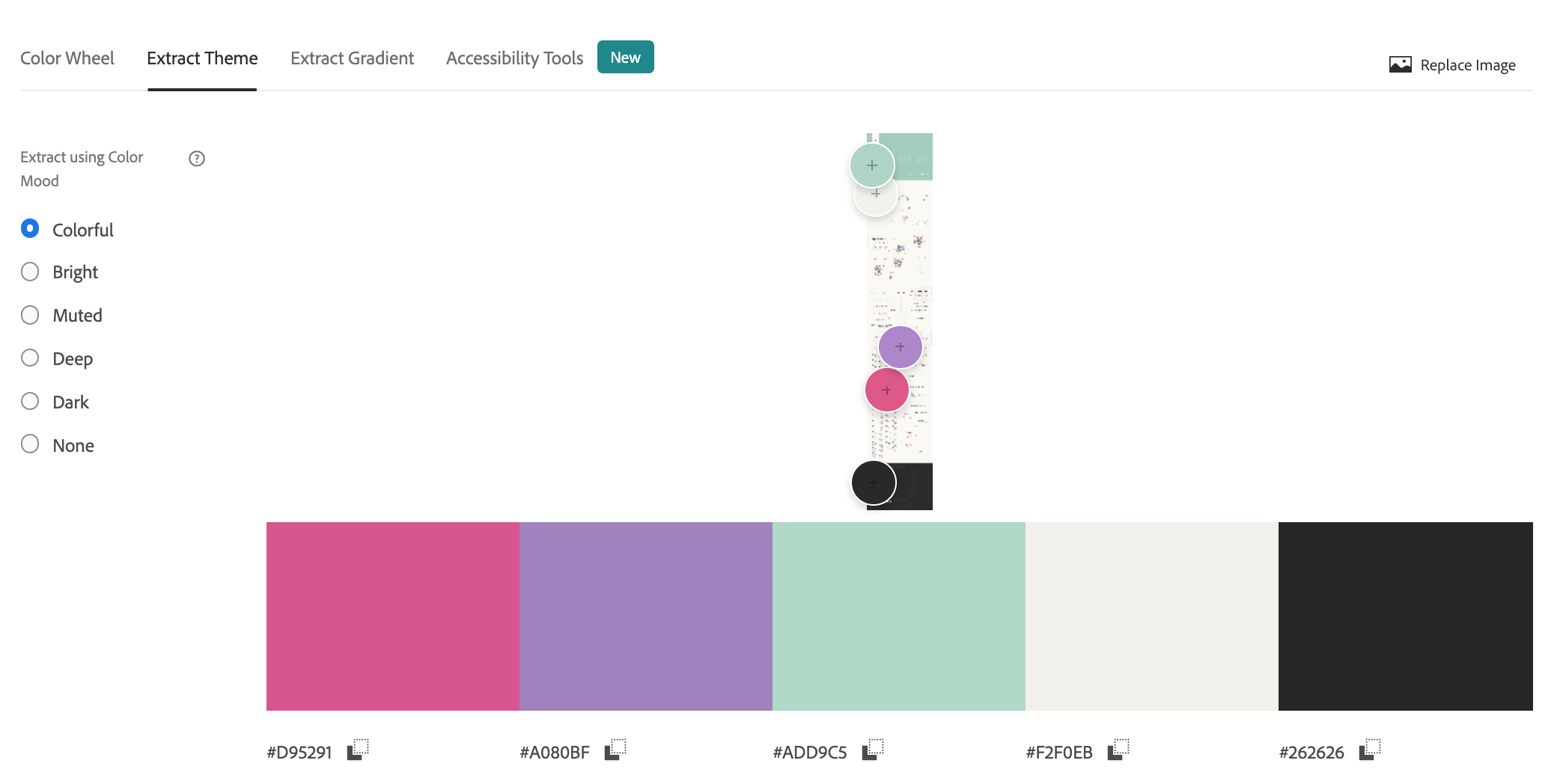1566x784 pixels.
Task: Copy hex code #F2F0EB using copy icon
Action: [1118, 750]
